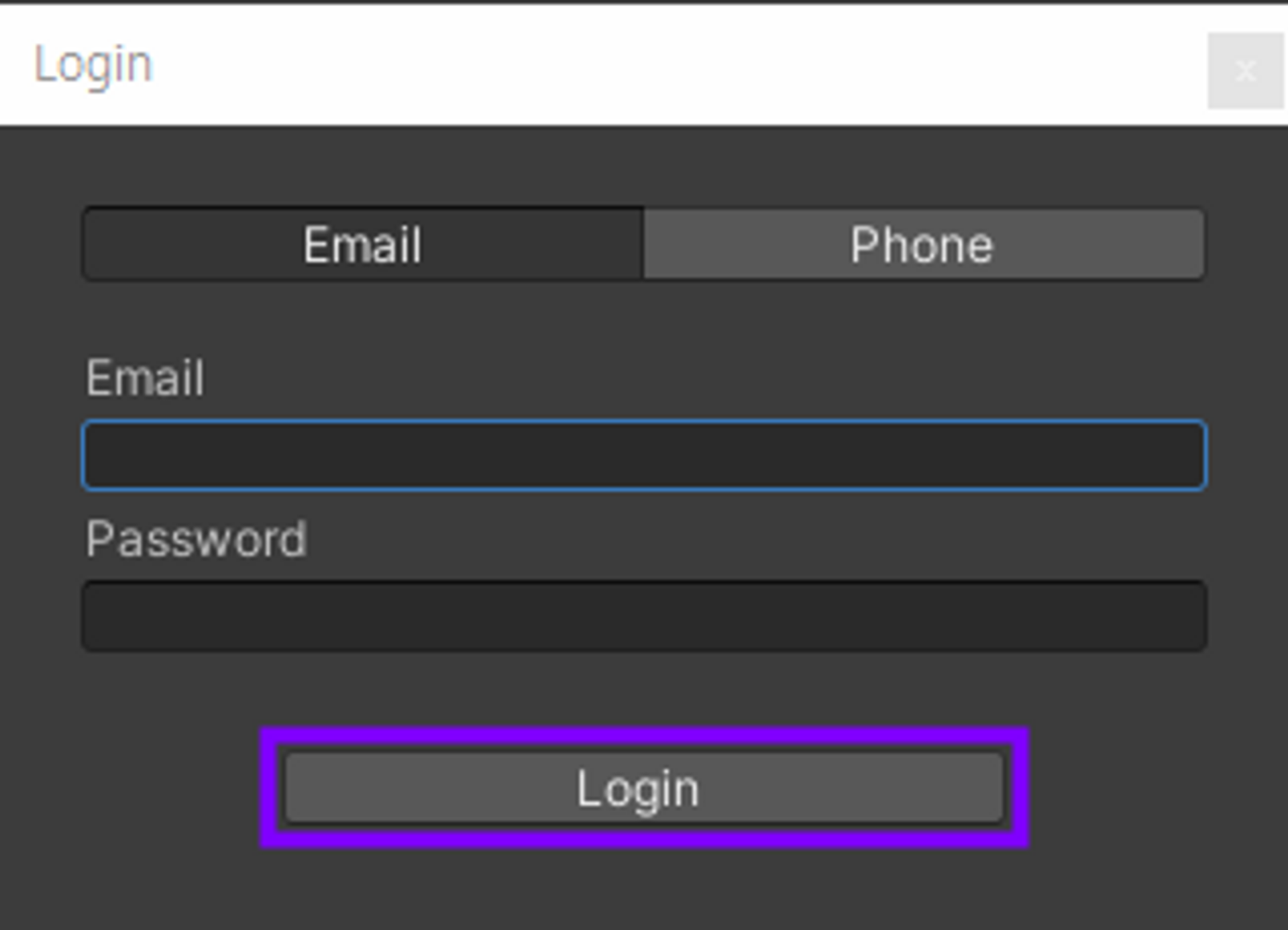The width and height of the screenshot is (1288, 930).
Task: Focus the Password input field
Action: [644, 616]
